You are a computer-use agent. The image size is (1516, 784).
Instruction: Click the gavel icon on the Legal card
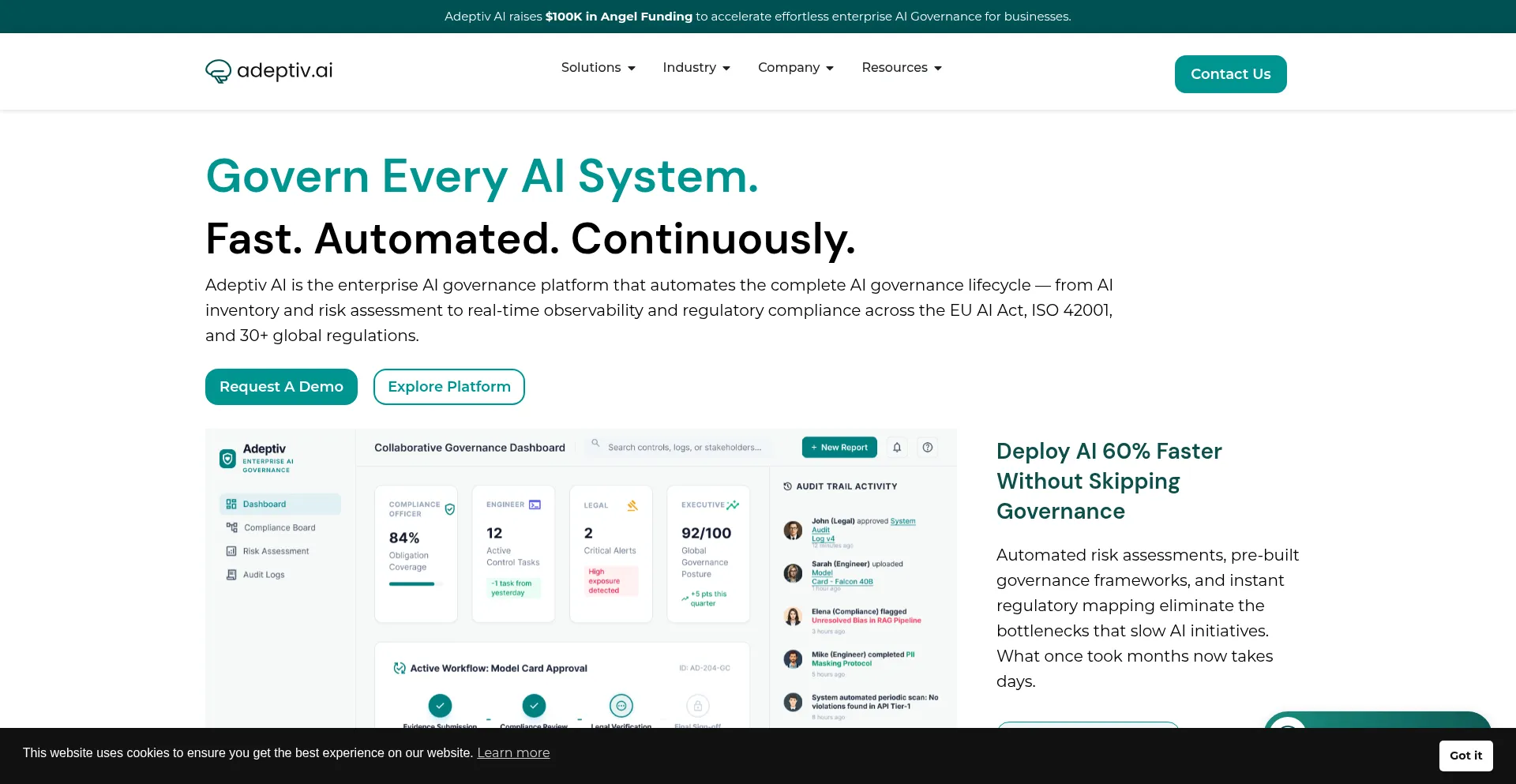632,505
